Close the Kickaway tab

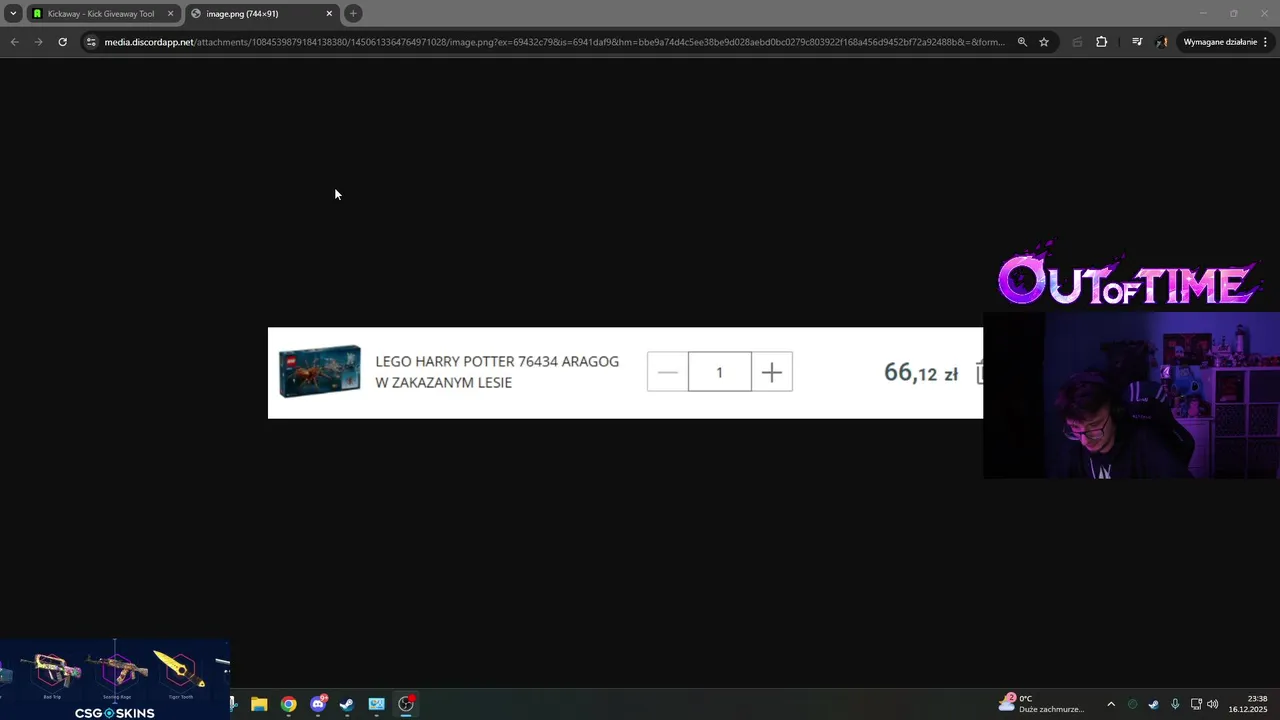point(170,14)
